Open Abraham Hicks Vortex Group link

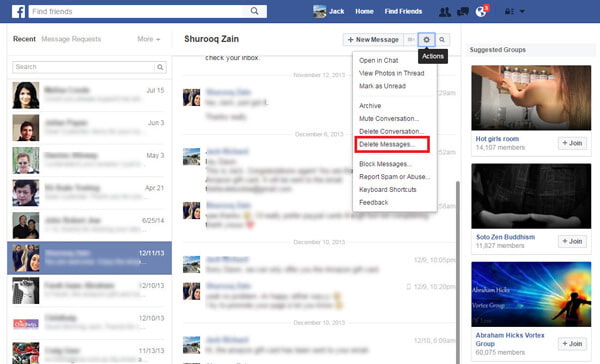pyautogui.click(x=510, y=340)
